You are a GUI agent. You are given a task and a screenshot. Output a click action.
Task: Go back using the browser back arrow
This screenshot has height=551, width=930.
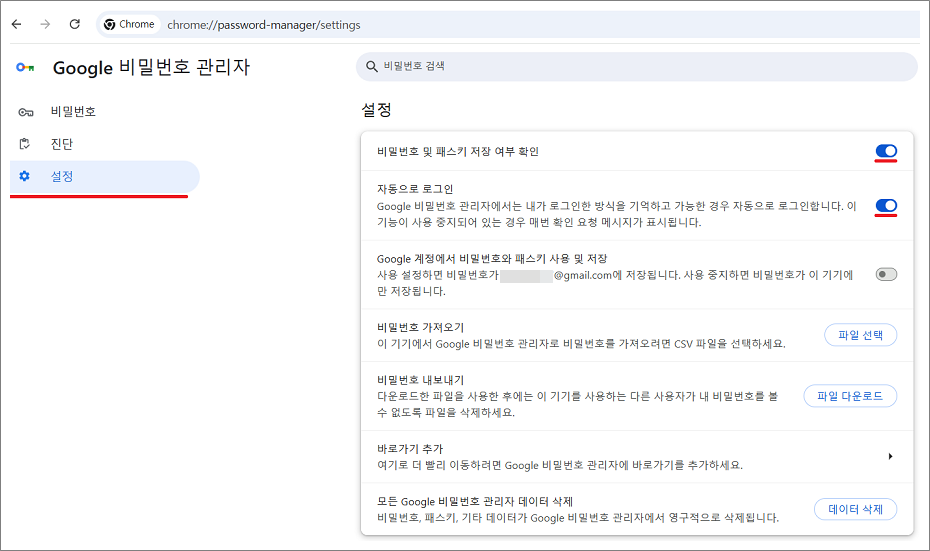(17, 24)
